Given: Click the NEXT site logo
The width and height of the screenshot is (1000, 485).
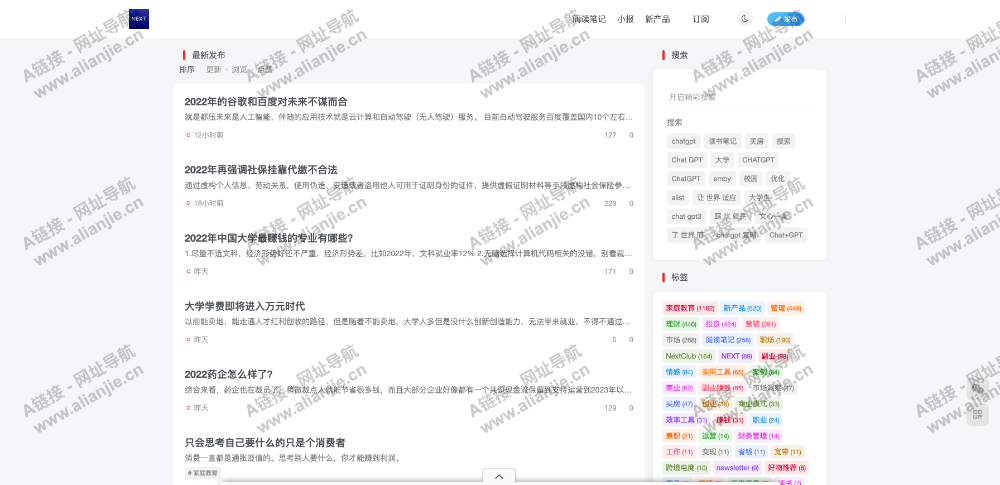Looking at the screenshot, I should click(138, 19).
